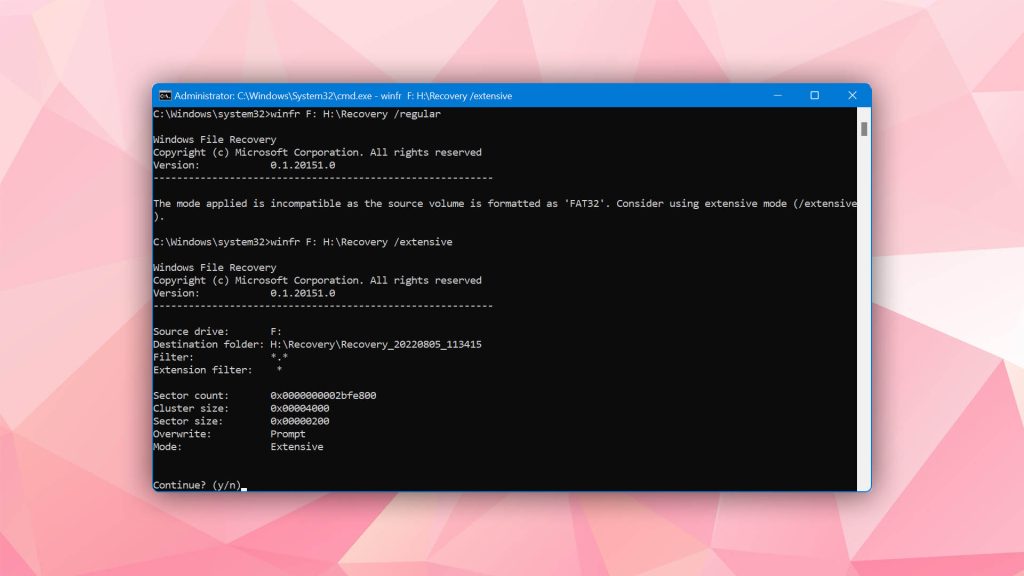This screenshot has width=1024, height=576.
Task: Click the minimize button on the console window
Action: tap(777, 95)
